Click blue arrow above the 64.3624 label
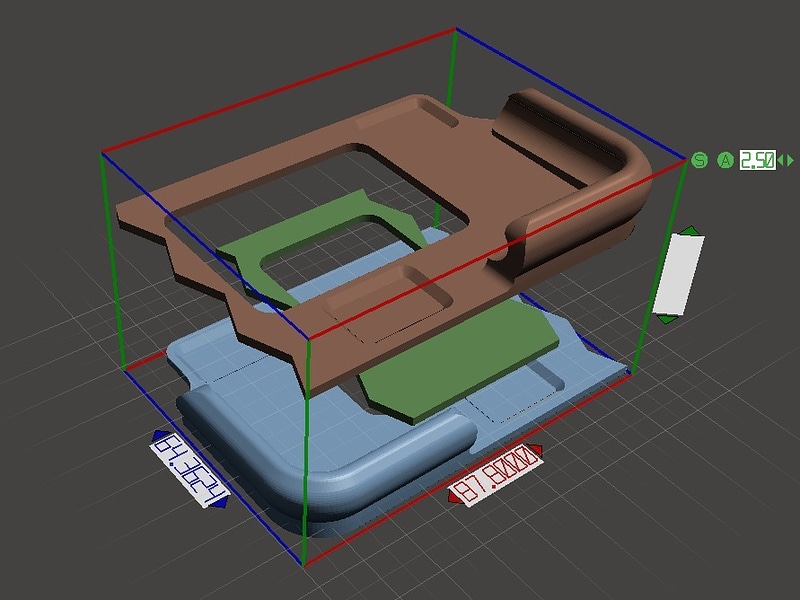 pos(161,435)
